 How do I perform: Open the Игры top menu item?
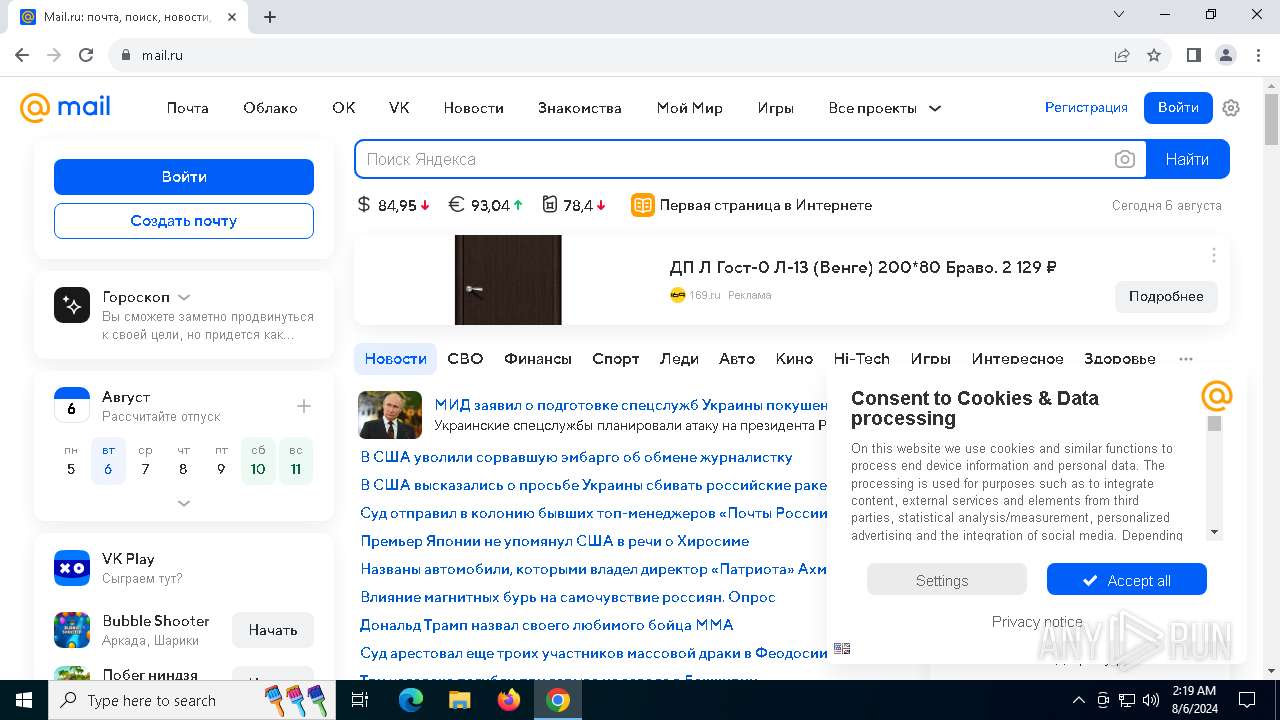pos(775,108)
